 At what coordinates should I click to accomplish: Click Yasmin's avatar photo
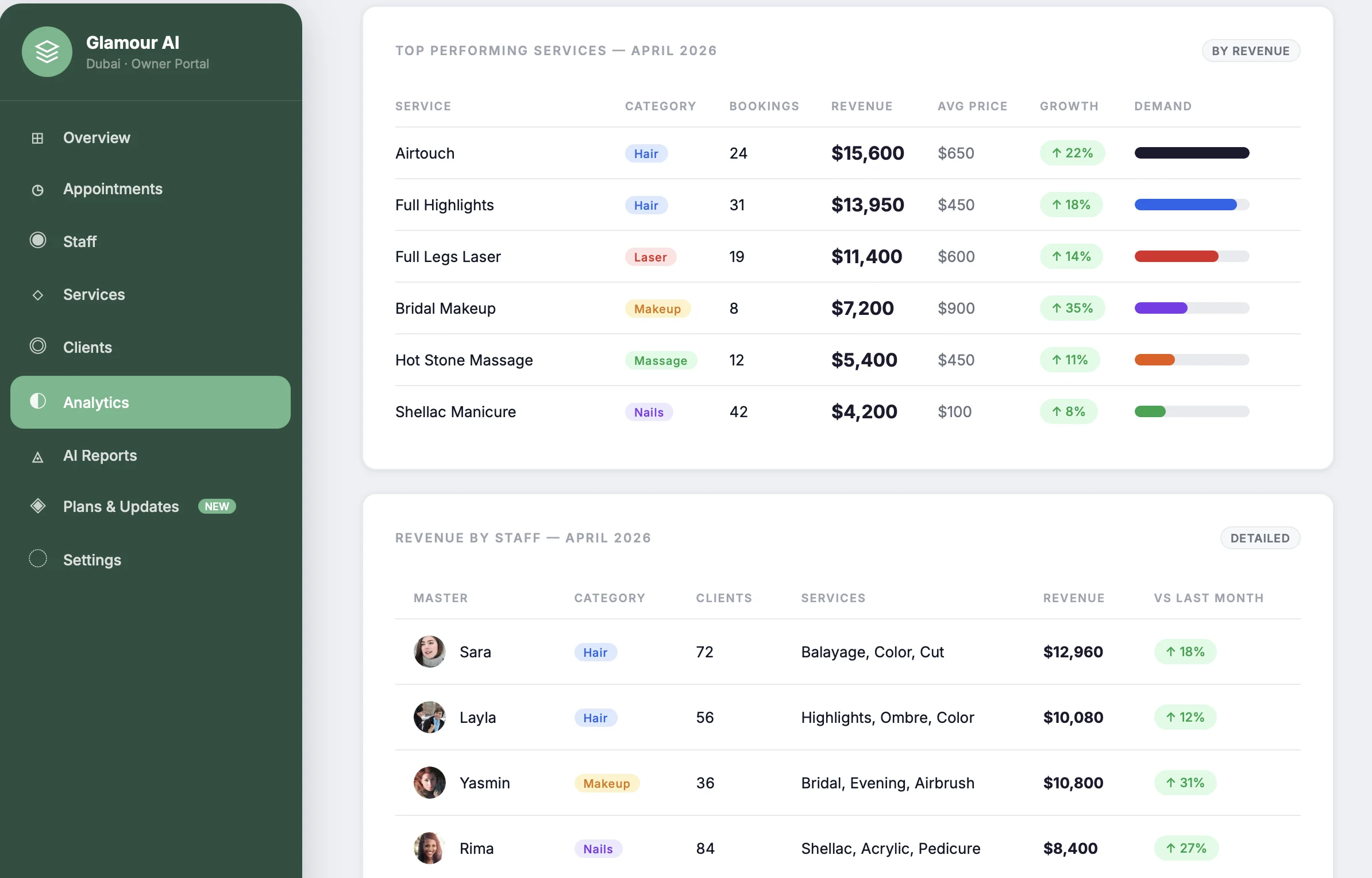(x=430, y=783)
